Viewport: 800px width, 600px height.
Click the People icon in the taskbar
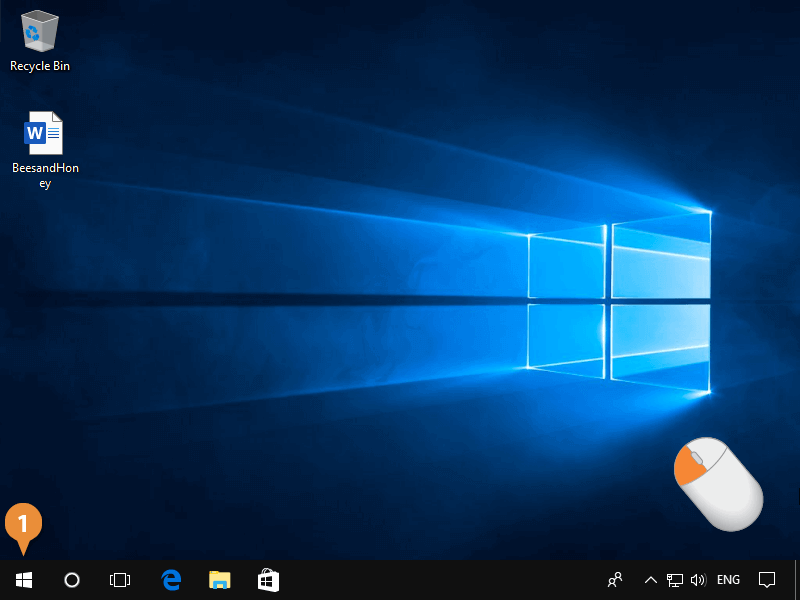tap(615, 580)
